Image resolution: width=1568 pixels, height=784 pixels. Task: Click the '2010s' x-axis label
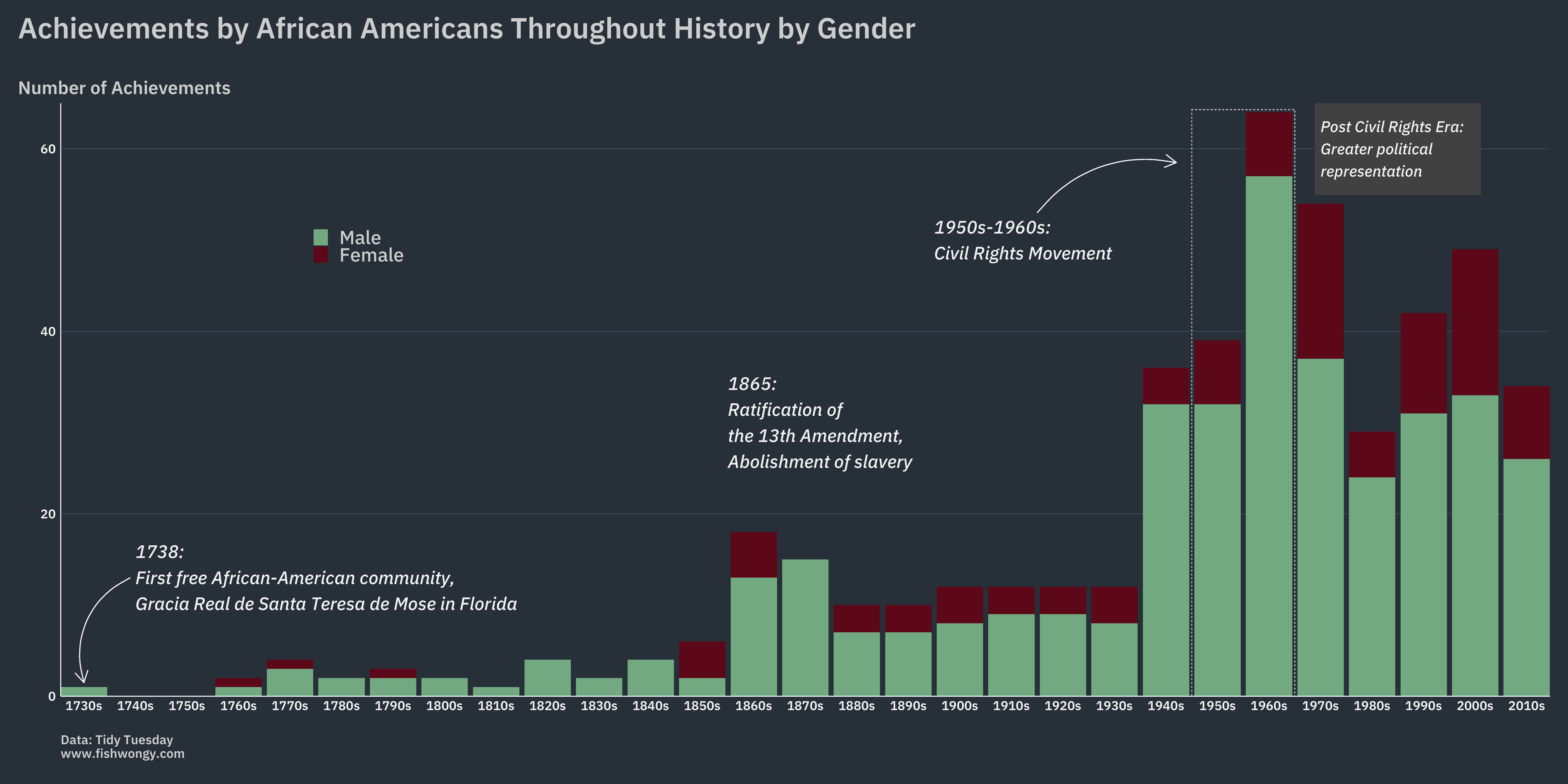1527,706
